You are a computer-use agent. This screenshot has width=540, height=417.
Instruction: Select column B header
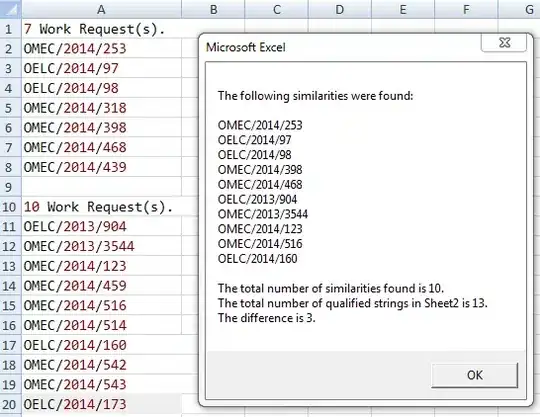point(213,9)
